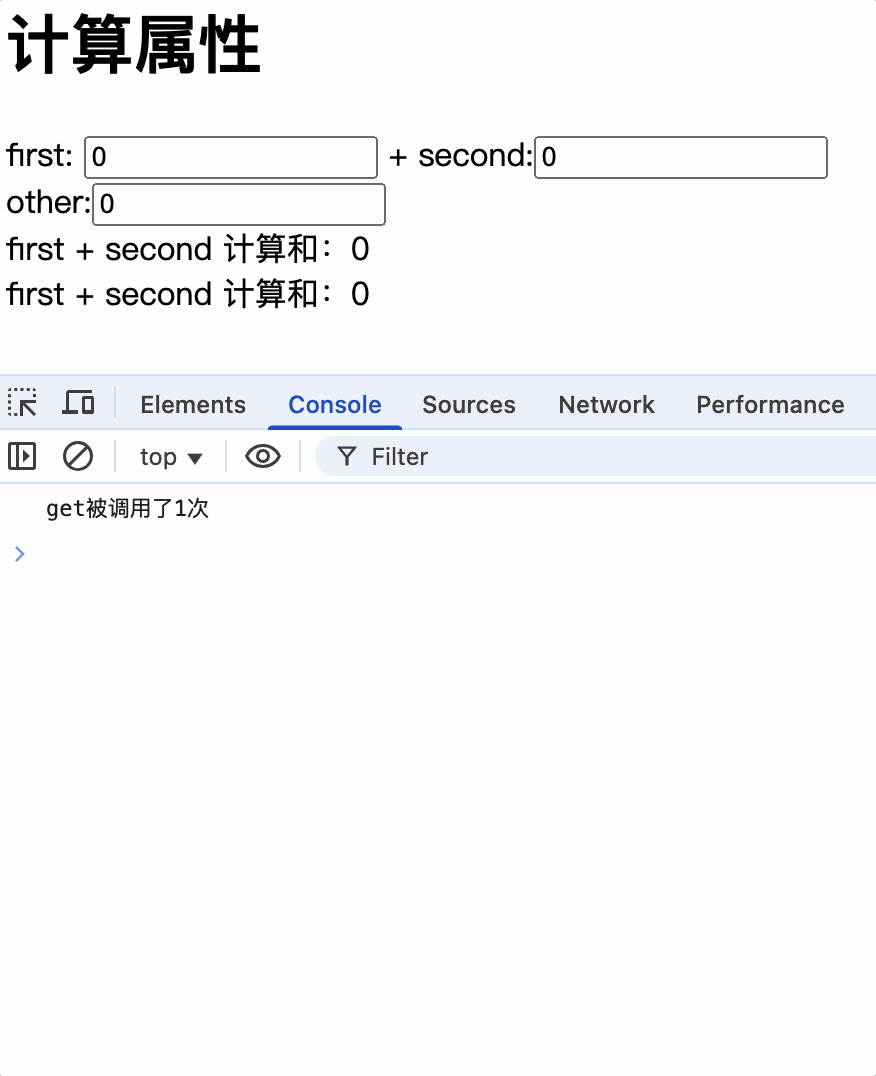Click the get被调用了1次 console message
The height and width of the screenshot is (1076, 876).
(128, 510)
